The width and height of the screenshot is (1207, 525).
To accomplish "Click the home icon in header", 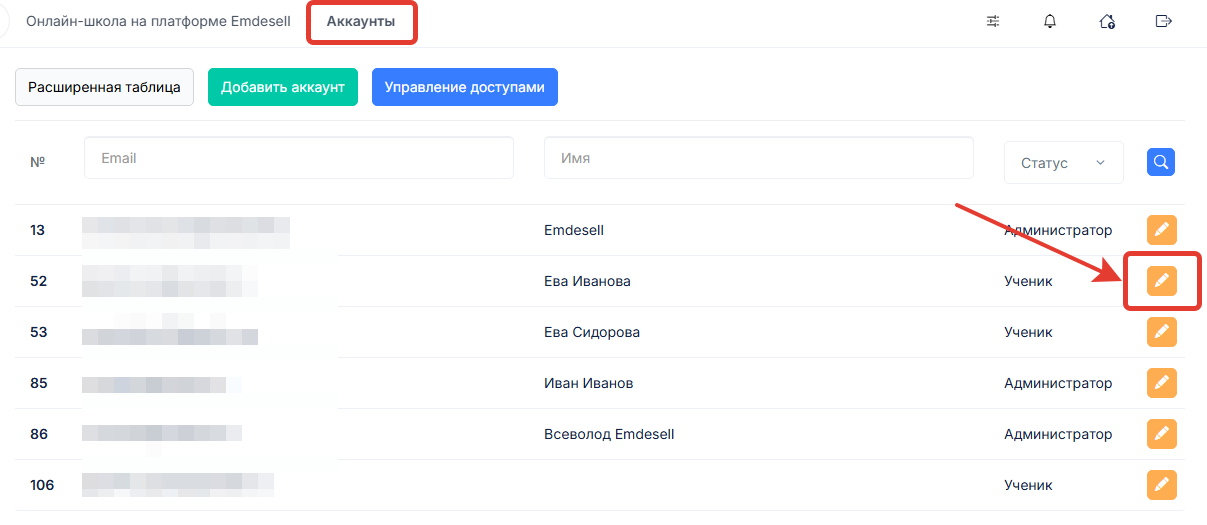I will tap(1107, 21).
